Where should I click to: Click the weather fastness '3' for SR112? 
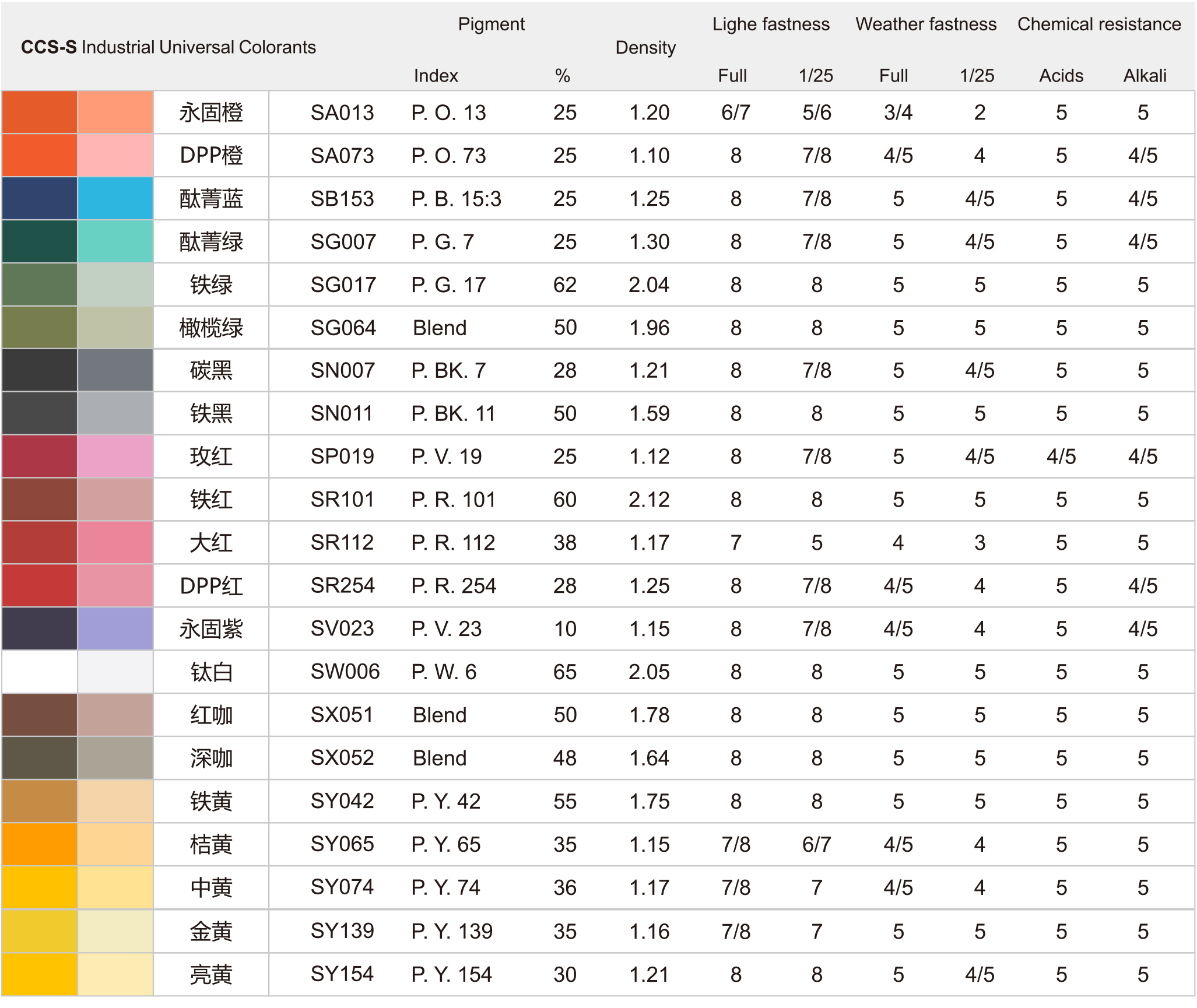[x=980, y=543]
